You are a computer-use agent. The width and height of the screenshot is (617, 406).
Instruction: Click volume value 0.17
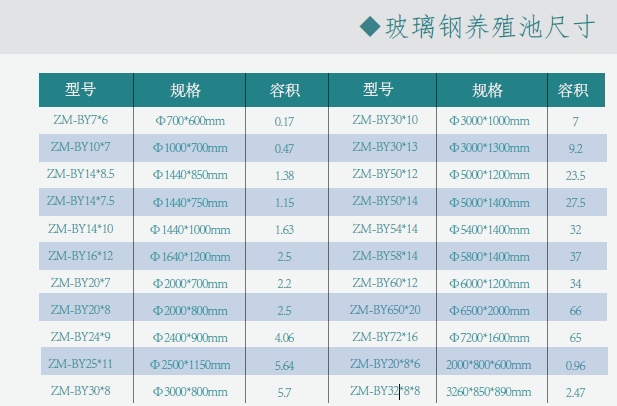[x=284, y=122]
